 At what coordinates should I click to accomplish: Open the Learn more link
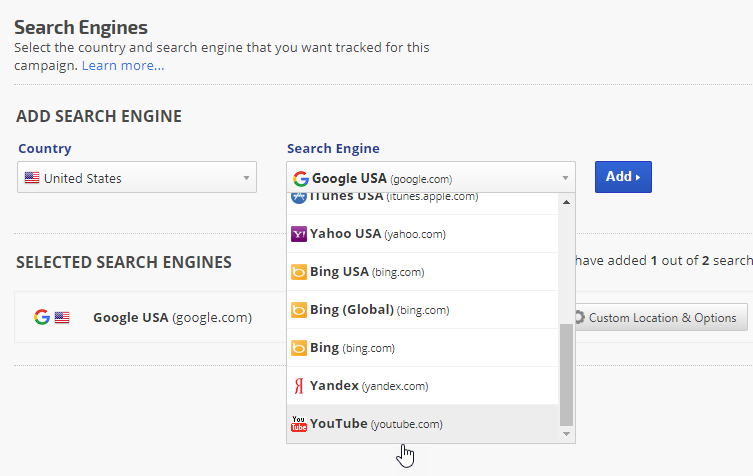(x=123, y=65)
